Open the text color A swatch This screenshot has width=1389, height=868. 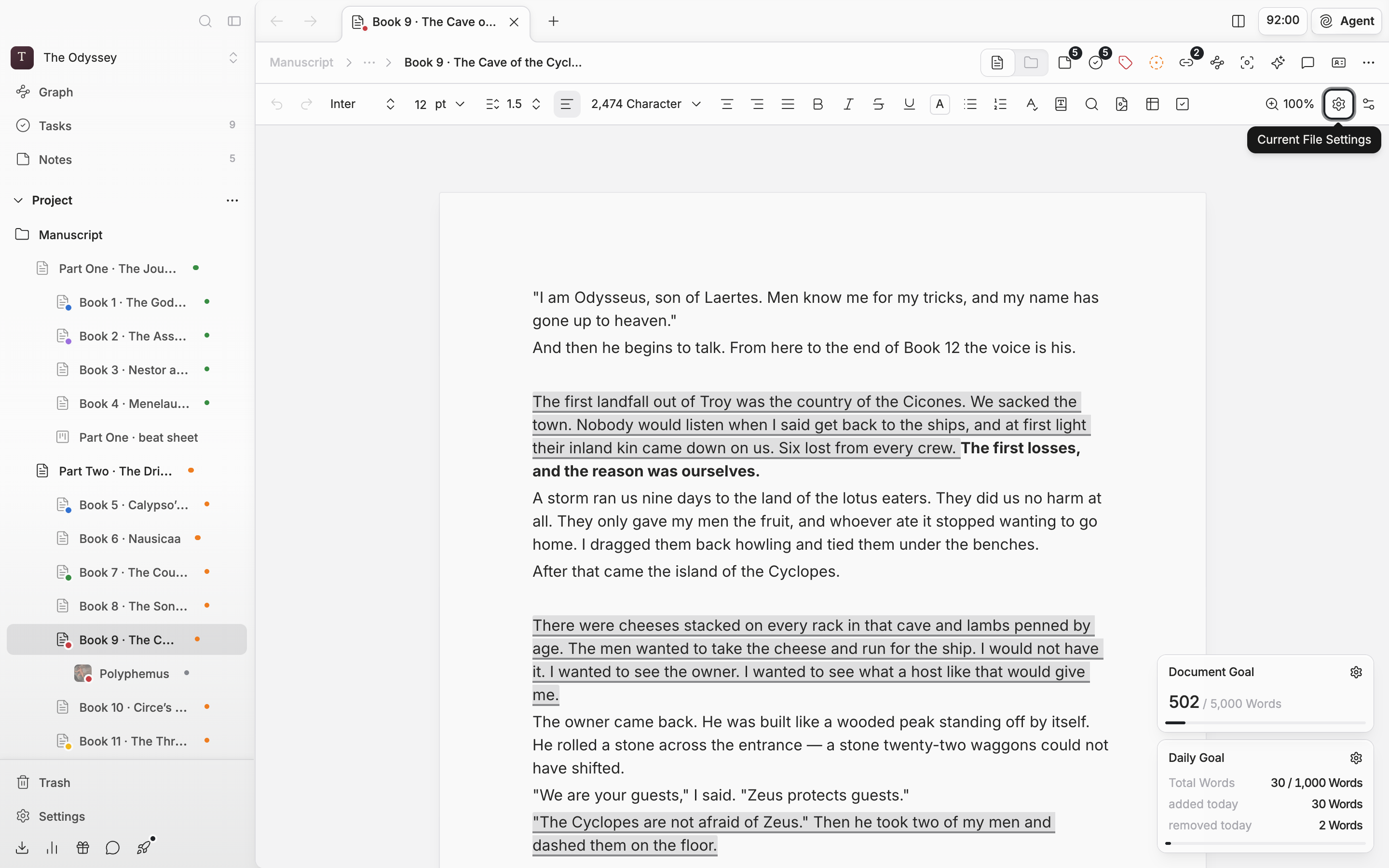click(940, 104)
